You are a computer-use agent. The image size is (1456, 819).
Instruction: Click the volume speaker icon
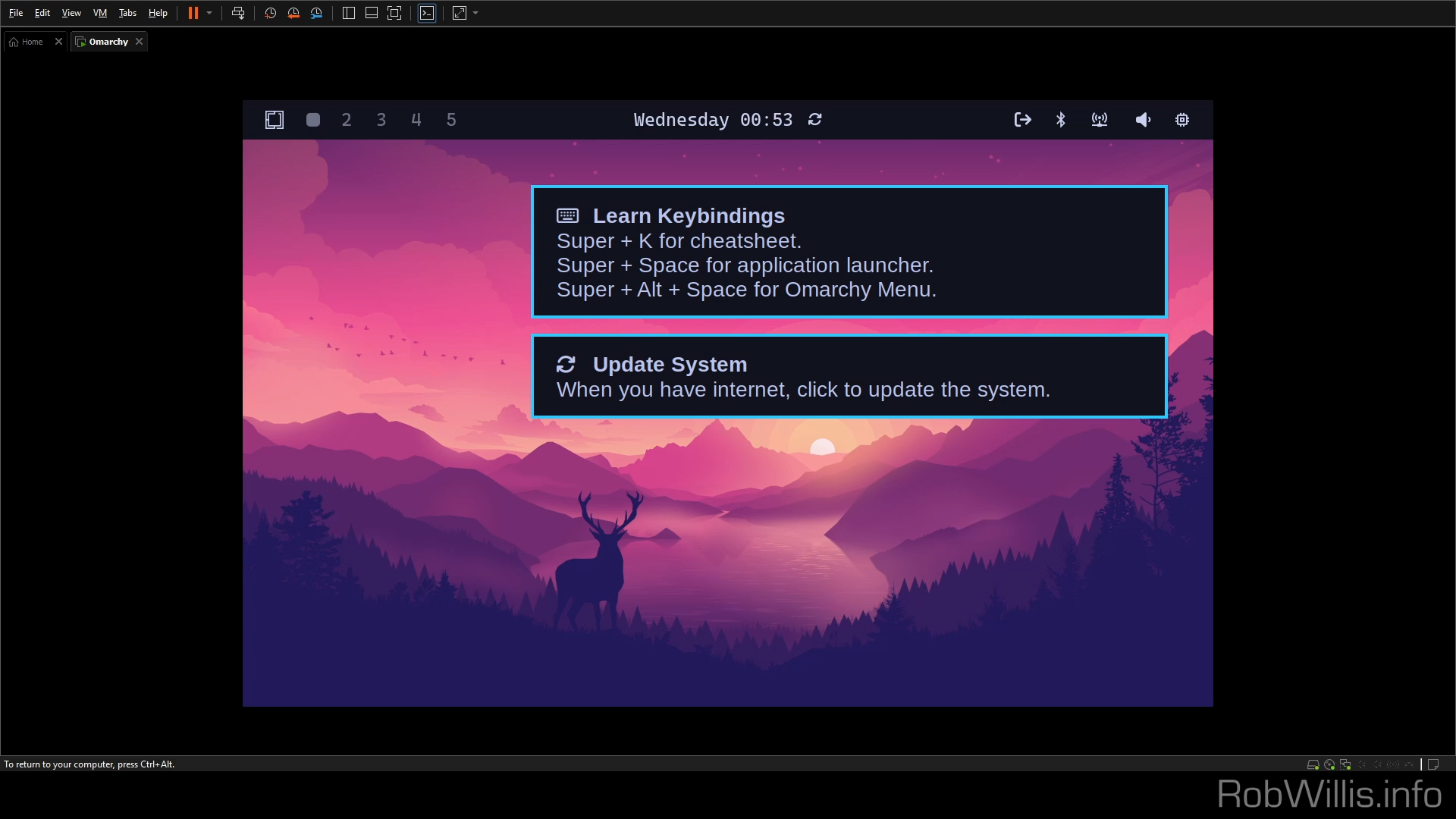pyautogui.click(x=1143, y=120)
